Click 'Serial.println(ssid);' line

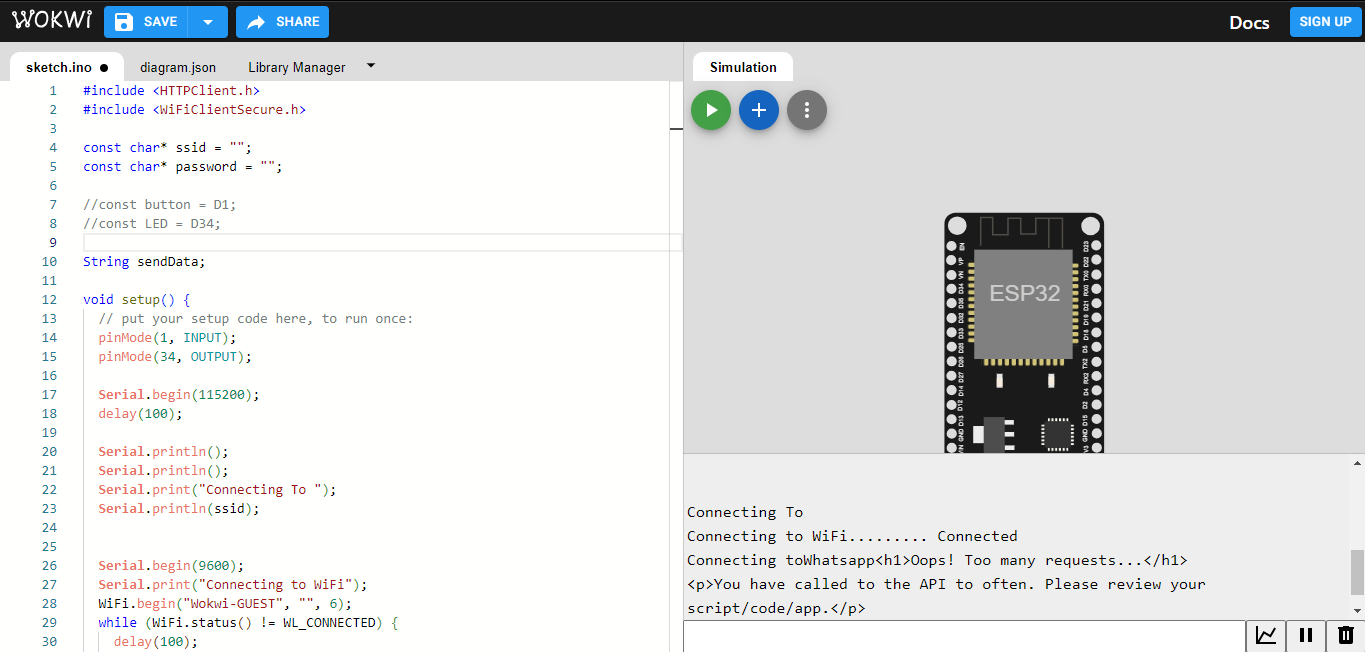tap(179, 509)
